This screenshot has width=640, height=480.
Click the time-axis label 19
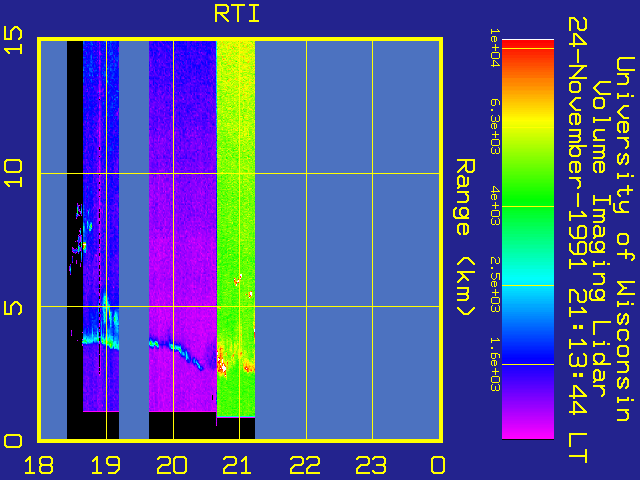pyautogui.click(x=105, y=465)
